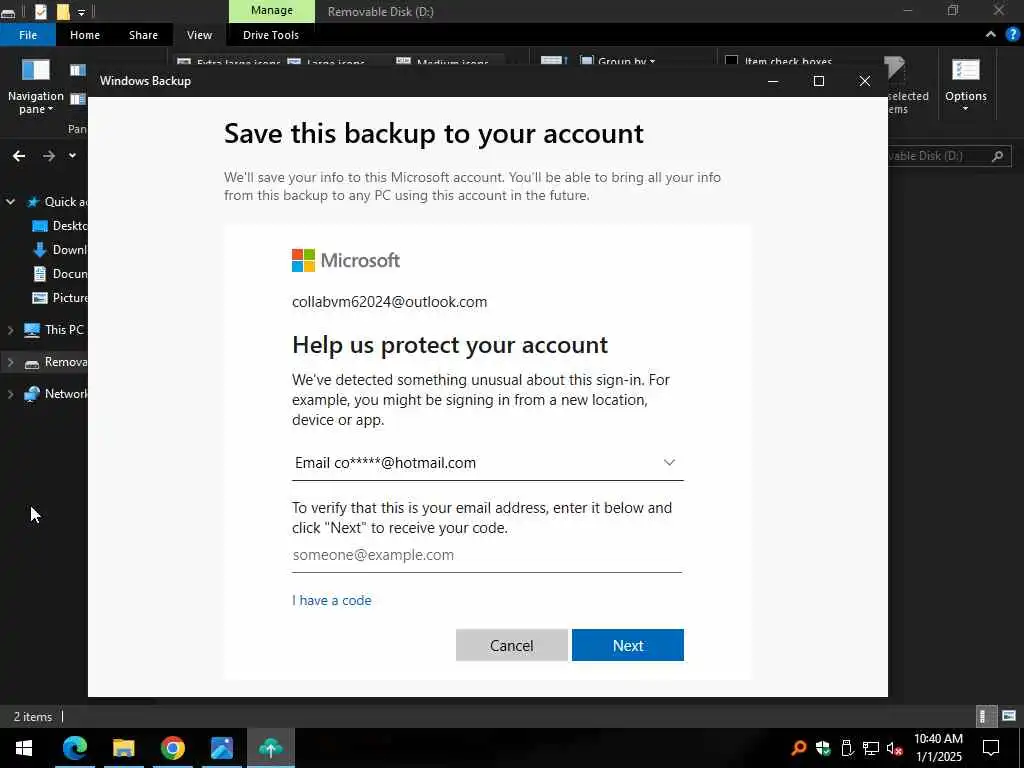Select Documents in the navigation tree

click(59, 274)
